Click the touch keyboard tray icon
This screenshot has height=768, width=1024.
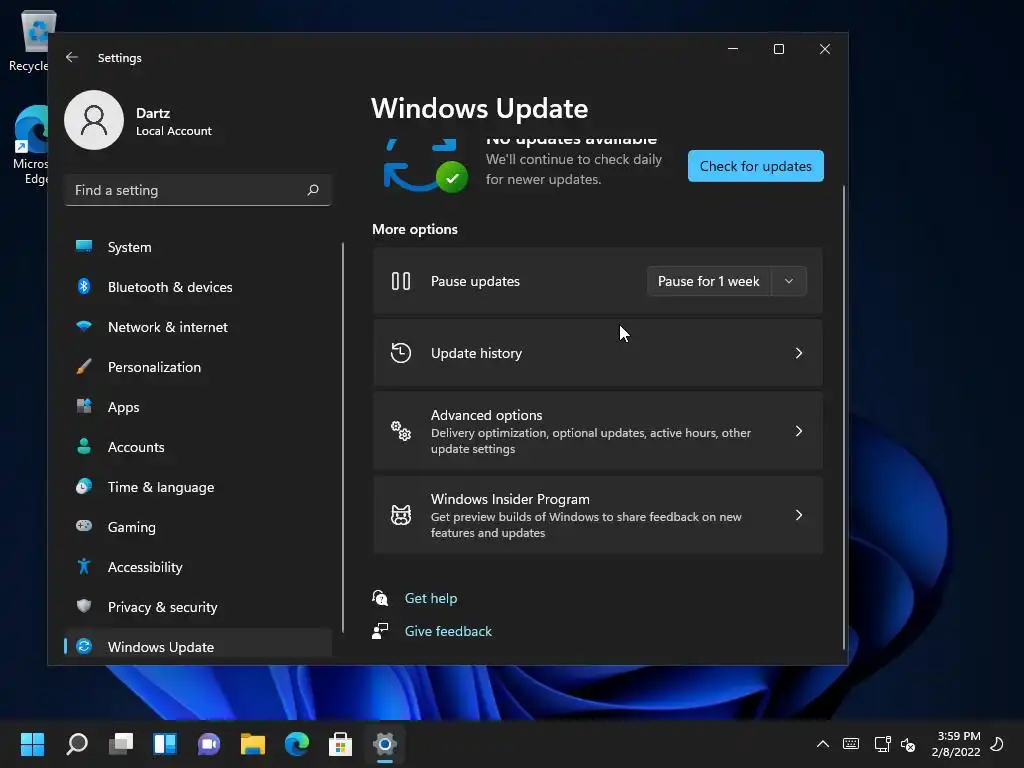(851, 743)
